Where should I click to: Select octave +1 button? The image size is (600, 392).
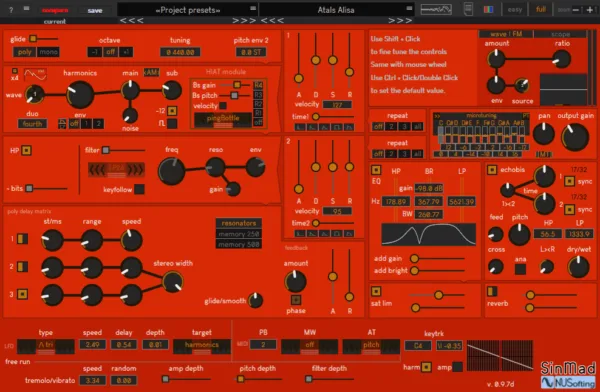(126, 52)
